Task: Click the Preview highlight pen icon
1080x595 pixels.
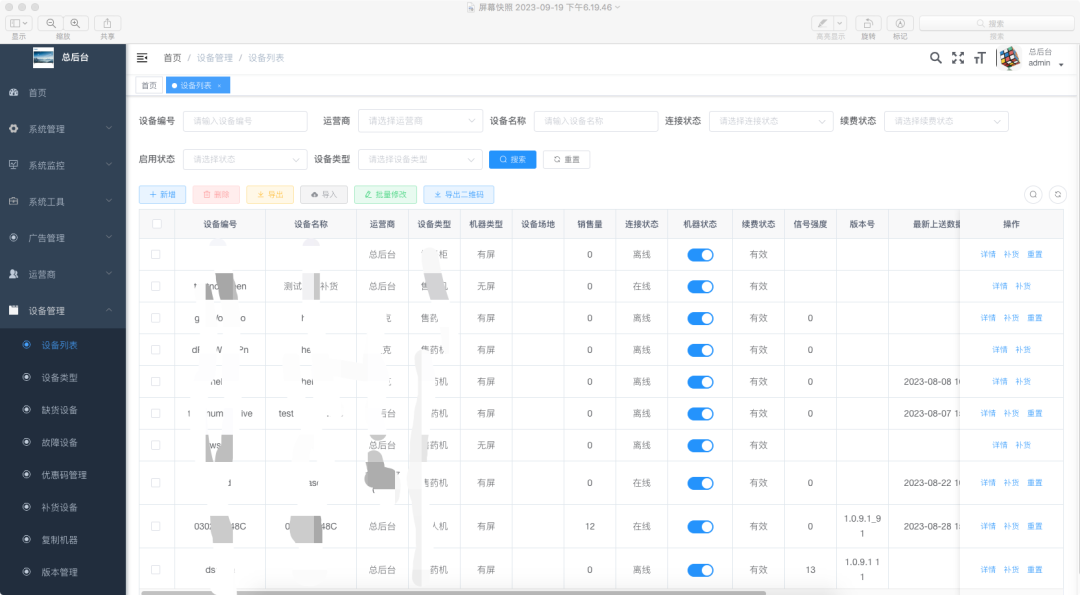Action: [822, 23]
